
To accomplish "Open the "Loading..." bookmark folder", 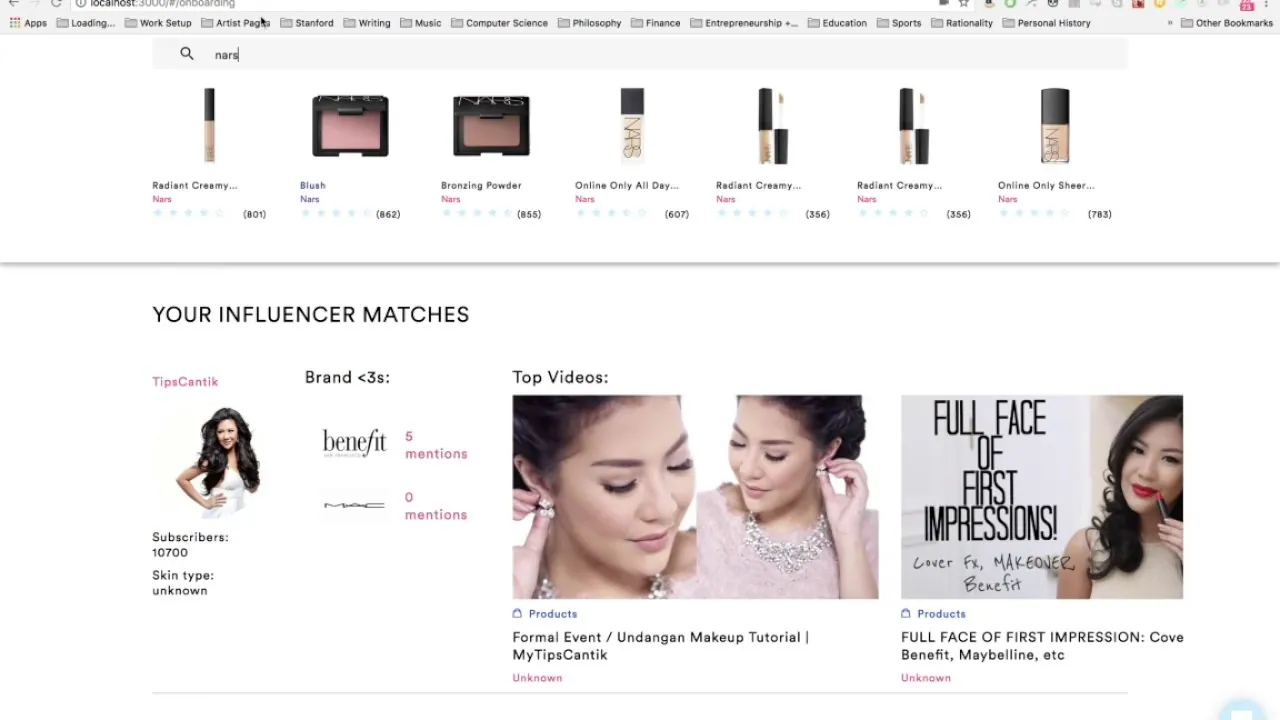I will [x=85, y=23].
